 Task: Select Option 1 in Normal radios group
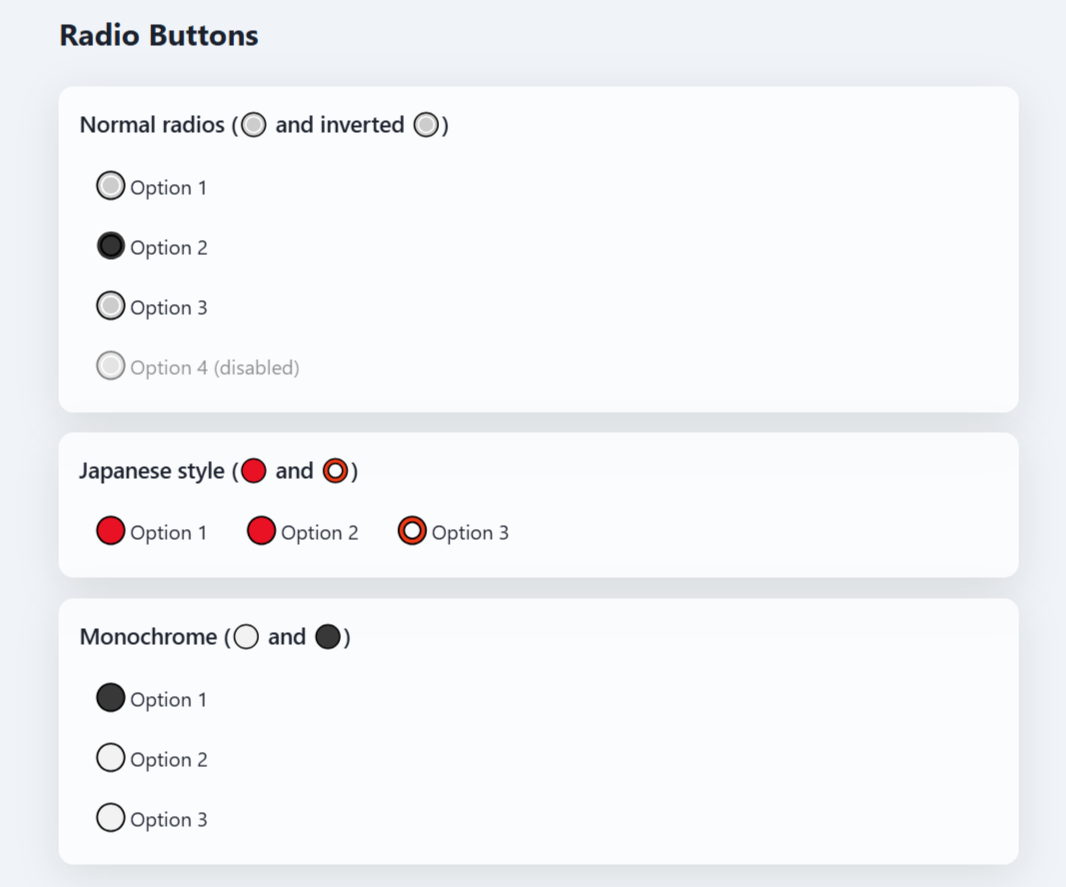[x=111, y=185]
